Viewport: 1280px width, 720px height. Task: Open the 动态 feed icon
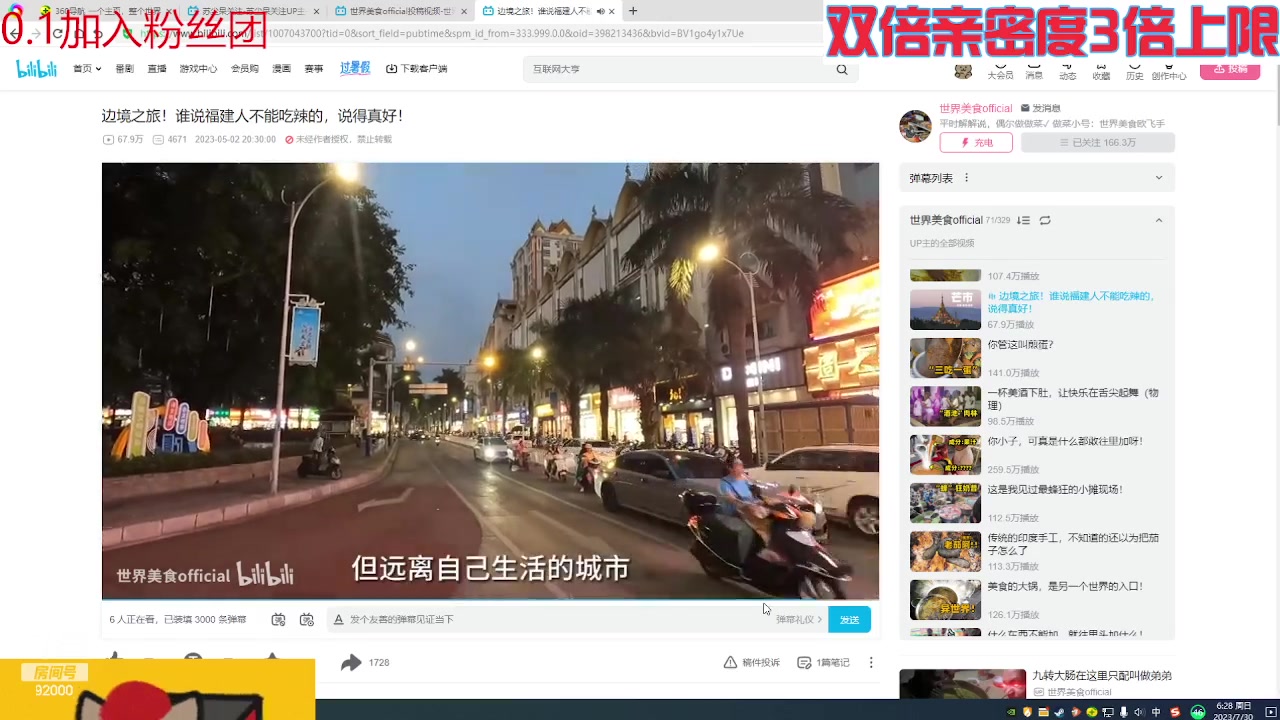(1068, 72)
